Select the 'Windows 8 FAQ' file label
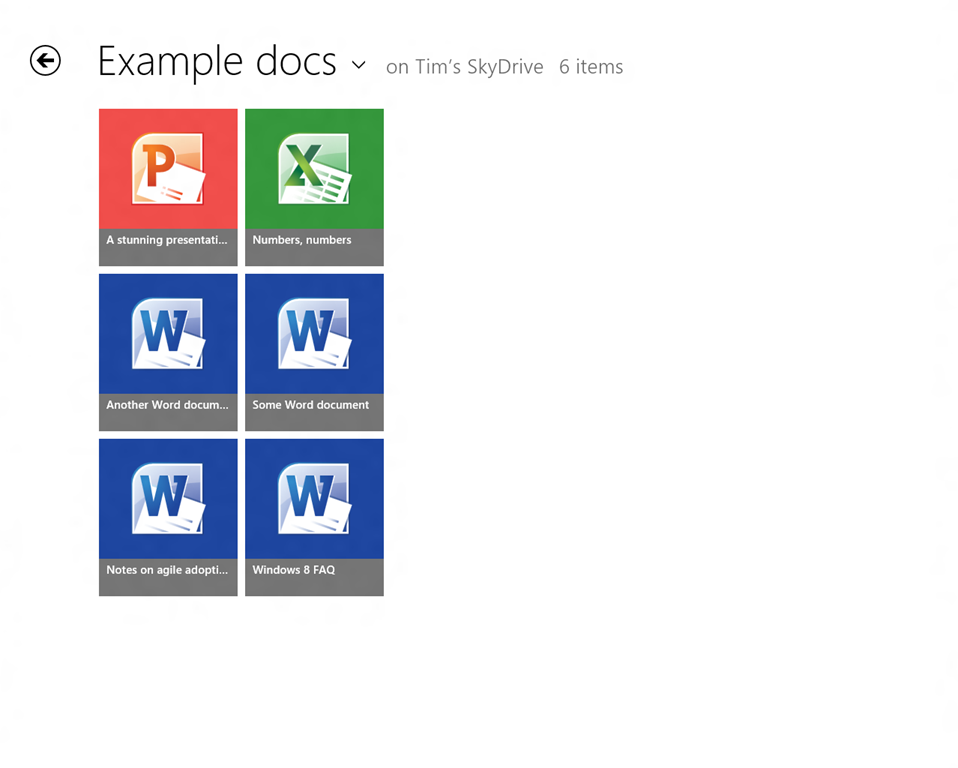958x768 pixels. pyautogui.click(x=294, y=569)
